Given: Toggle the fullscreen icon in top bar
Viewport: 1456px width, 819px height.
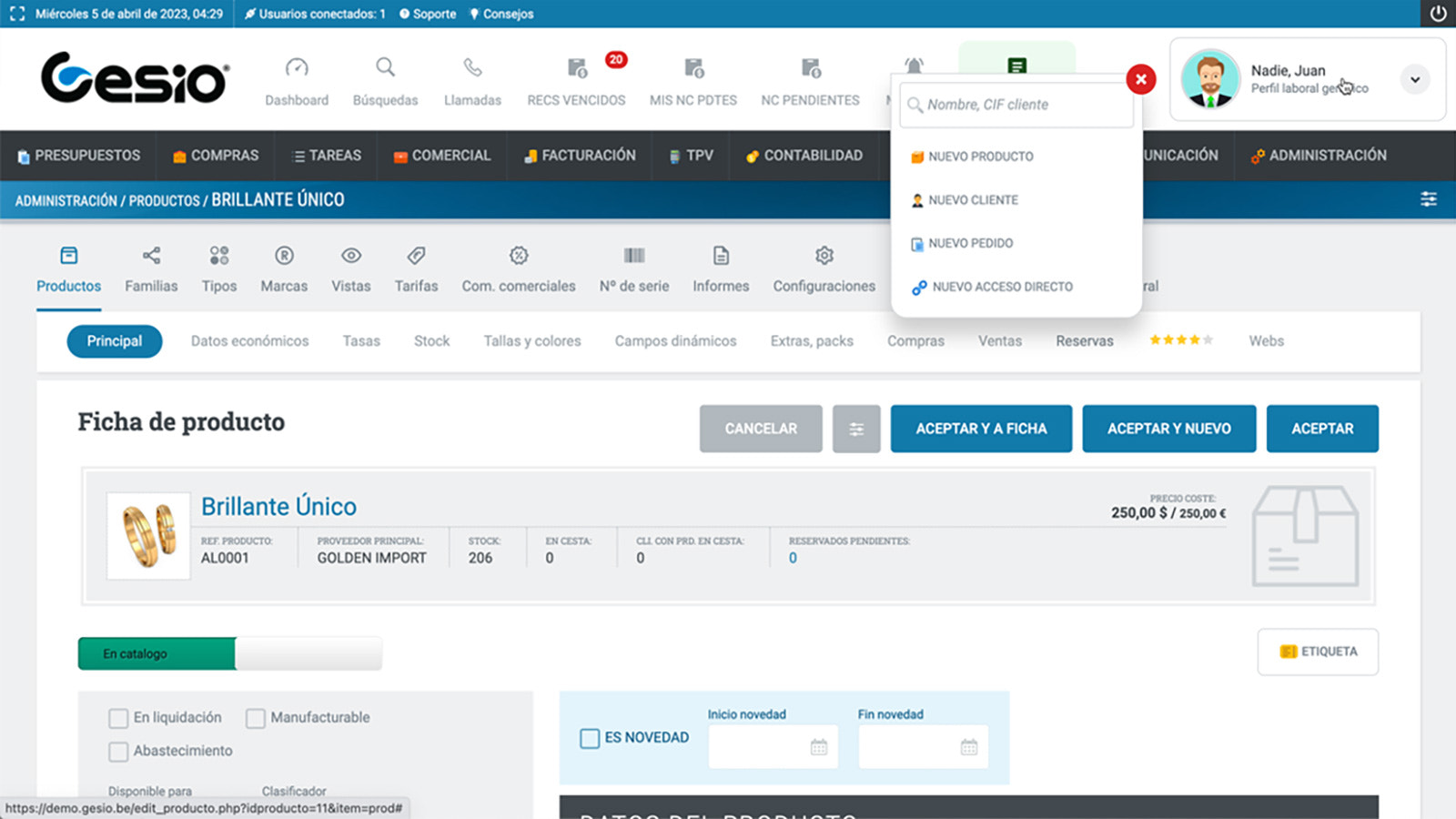Looking at the screenshot, I should pos(16,14).
